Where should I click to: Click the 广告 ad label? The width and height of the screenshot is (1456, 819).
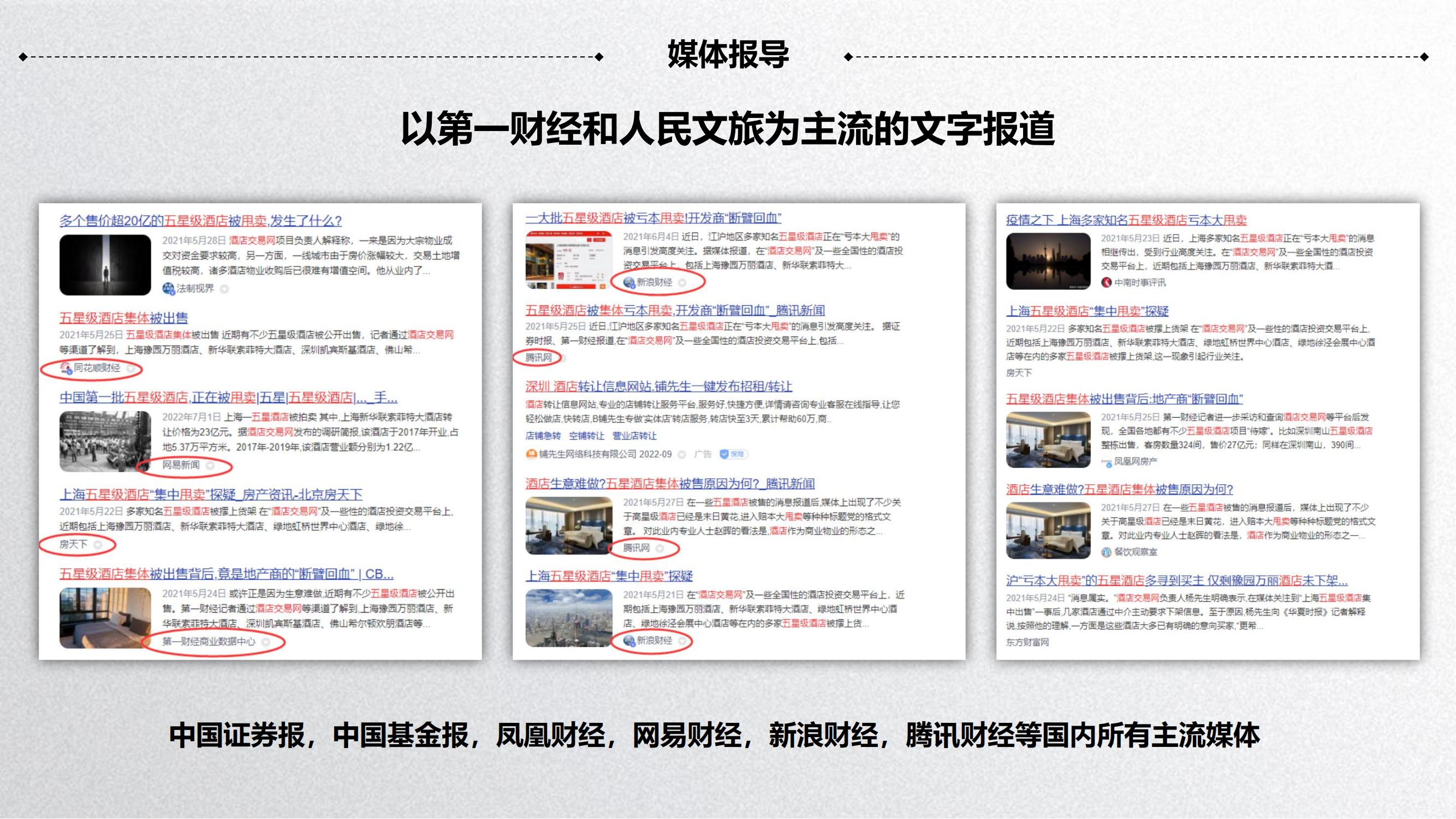point(703,454)
